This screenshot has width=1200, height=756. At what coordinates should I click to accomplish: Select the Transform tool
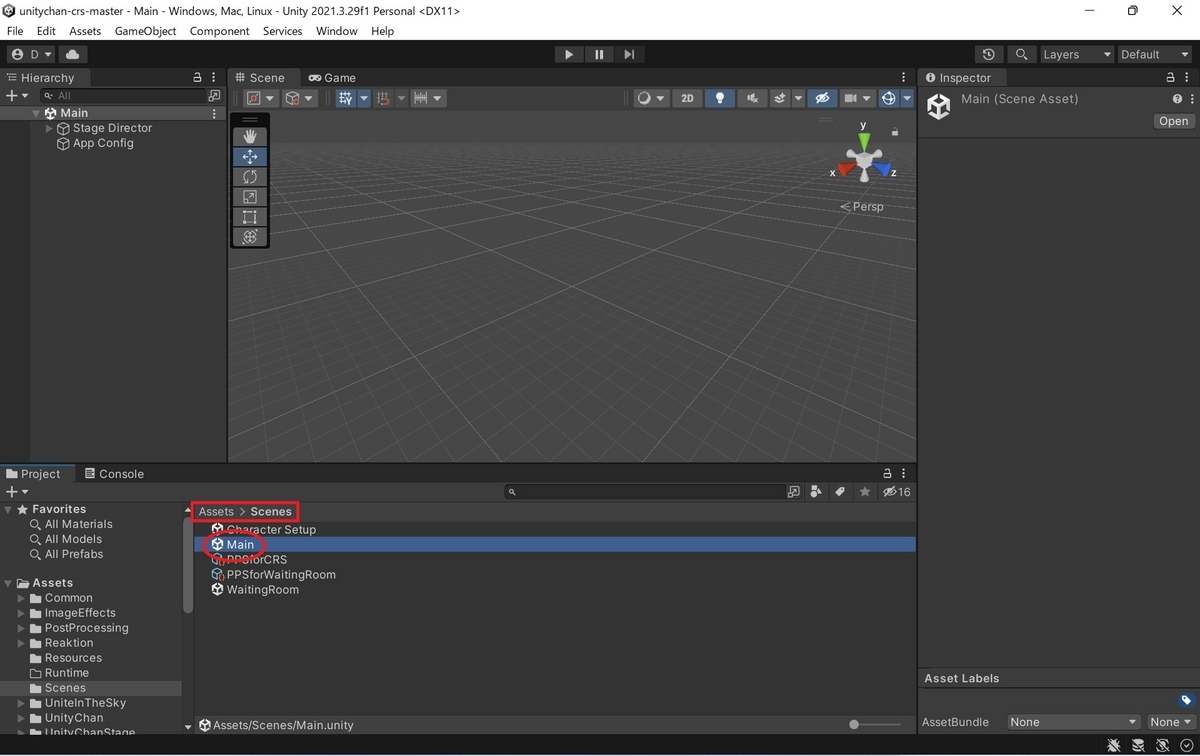pos(250,237)
